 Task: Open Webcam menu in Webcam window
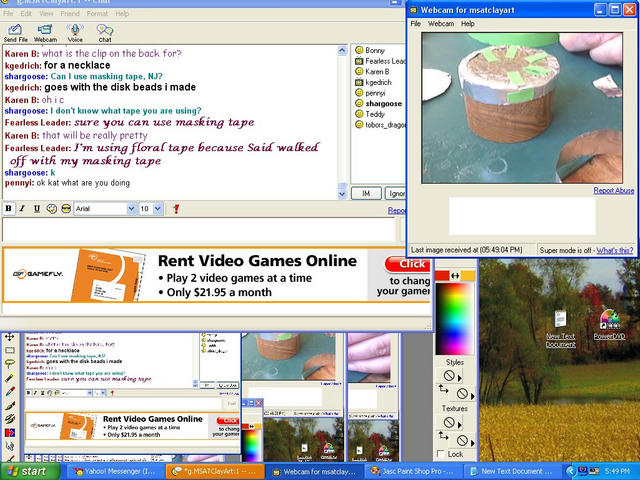click(441, 24)
